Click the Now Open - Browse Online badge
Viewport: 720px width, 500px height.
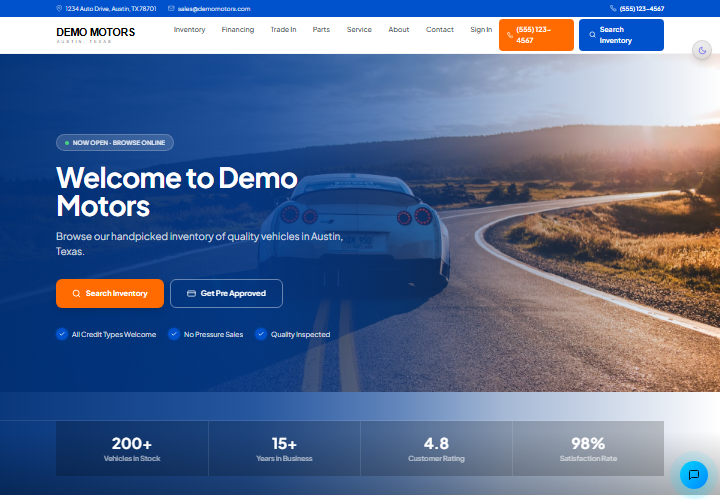115,143
